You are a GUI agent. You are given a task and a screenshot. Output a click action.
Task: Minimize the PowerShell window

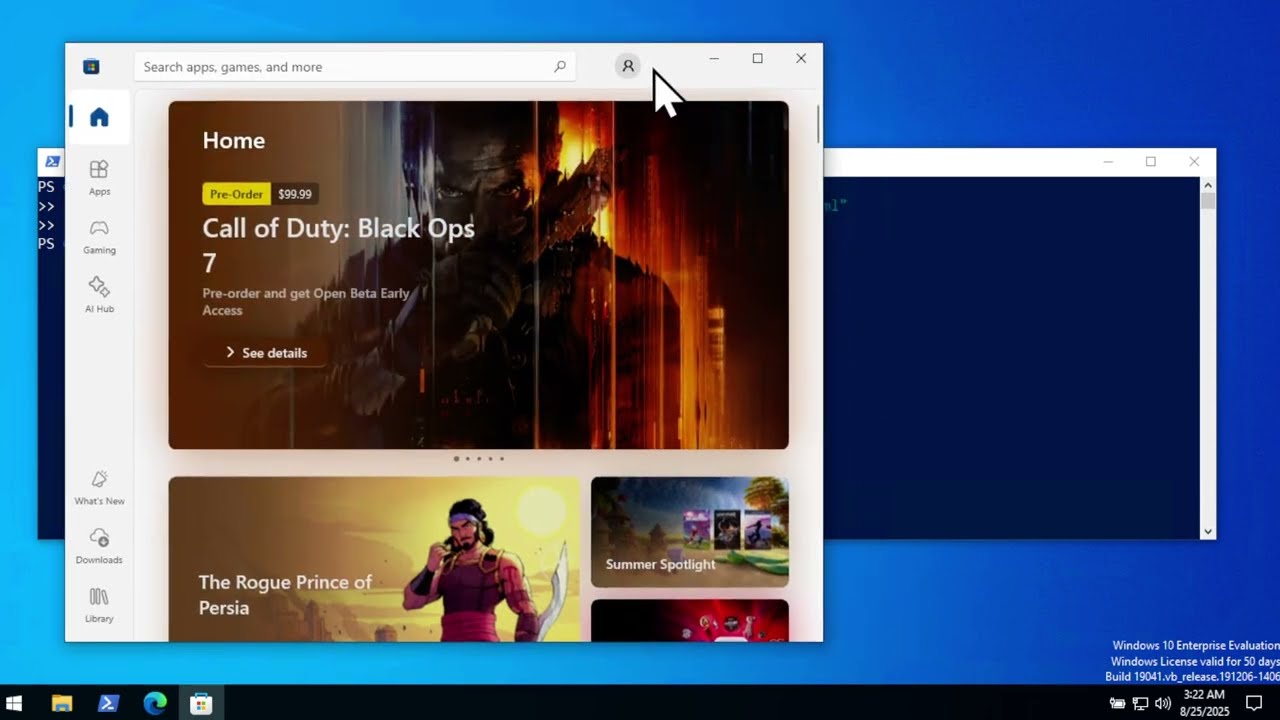coord(1108,162)
